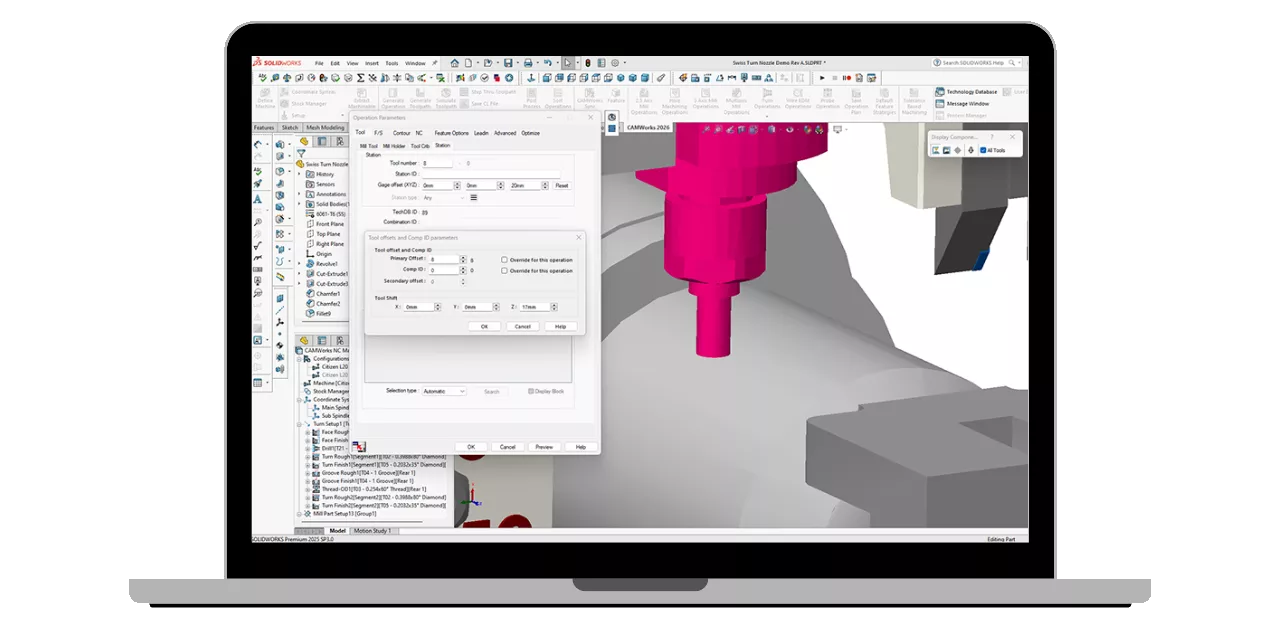Save the part with the floppy disk icon
The image size is (1280, 628).
coord(508,63)
